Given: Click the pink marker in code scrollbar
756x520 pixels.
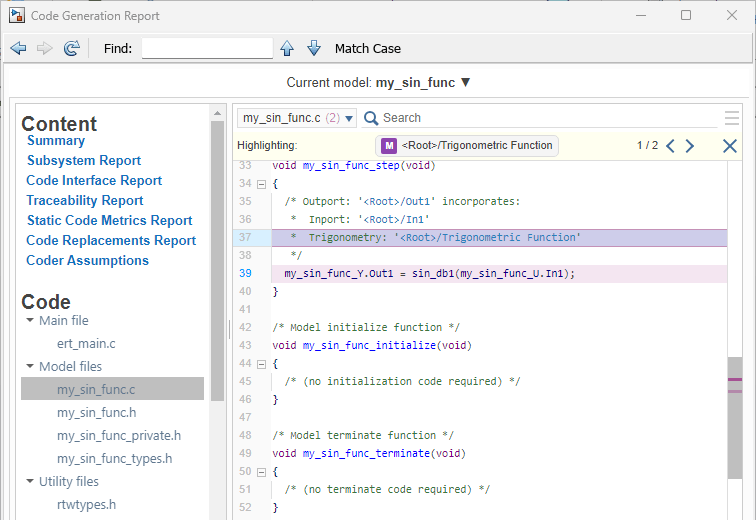Looking at the screenshot, I should point(735,380).
